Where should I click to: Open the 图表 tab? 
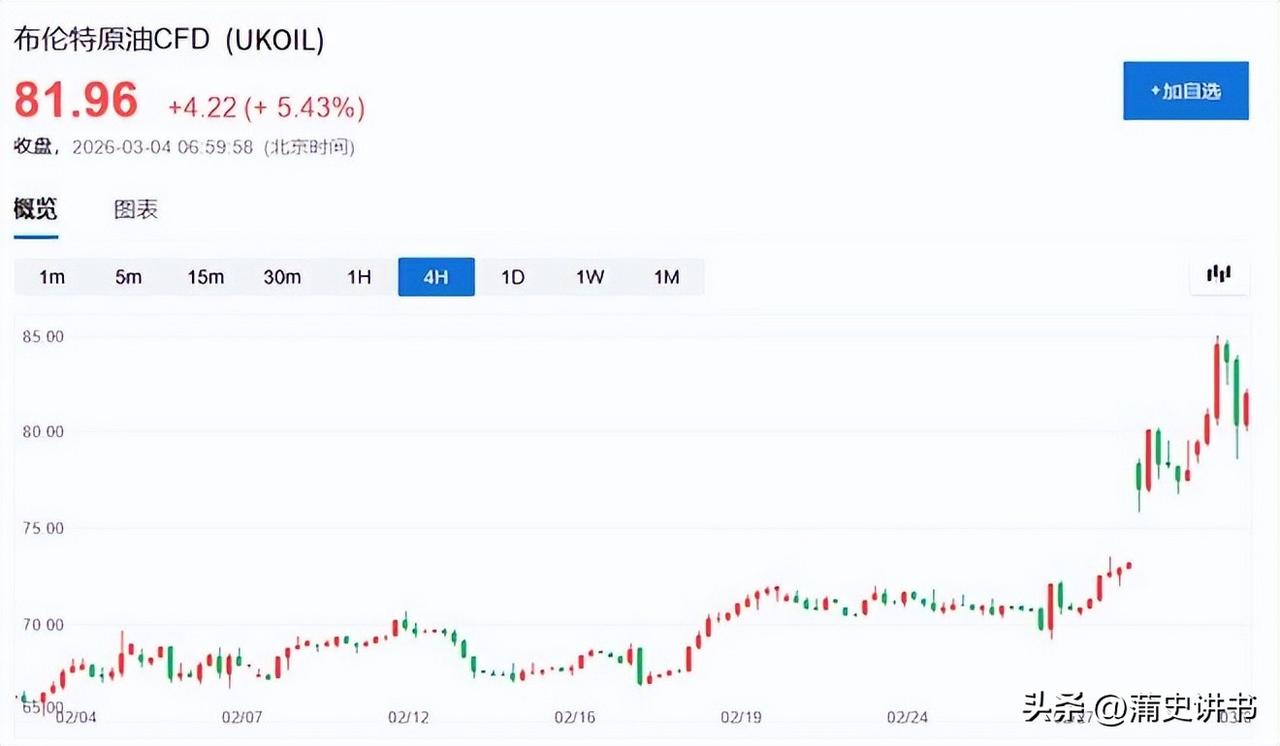tap(135, 210)
